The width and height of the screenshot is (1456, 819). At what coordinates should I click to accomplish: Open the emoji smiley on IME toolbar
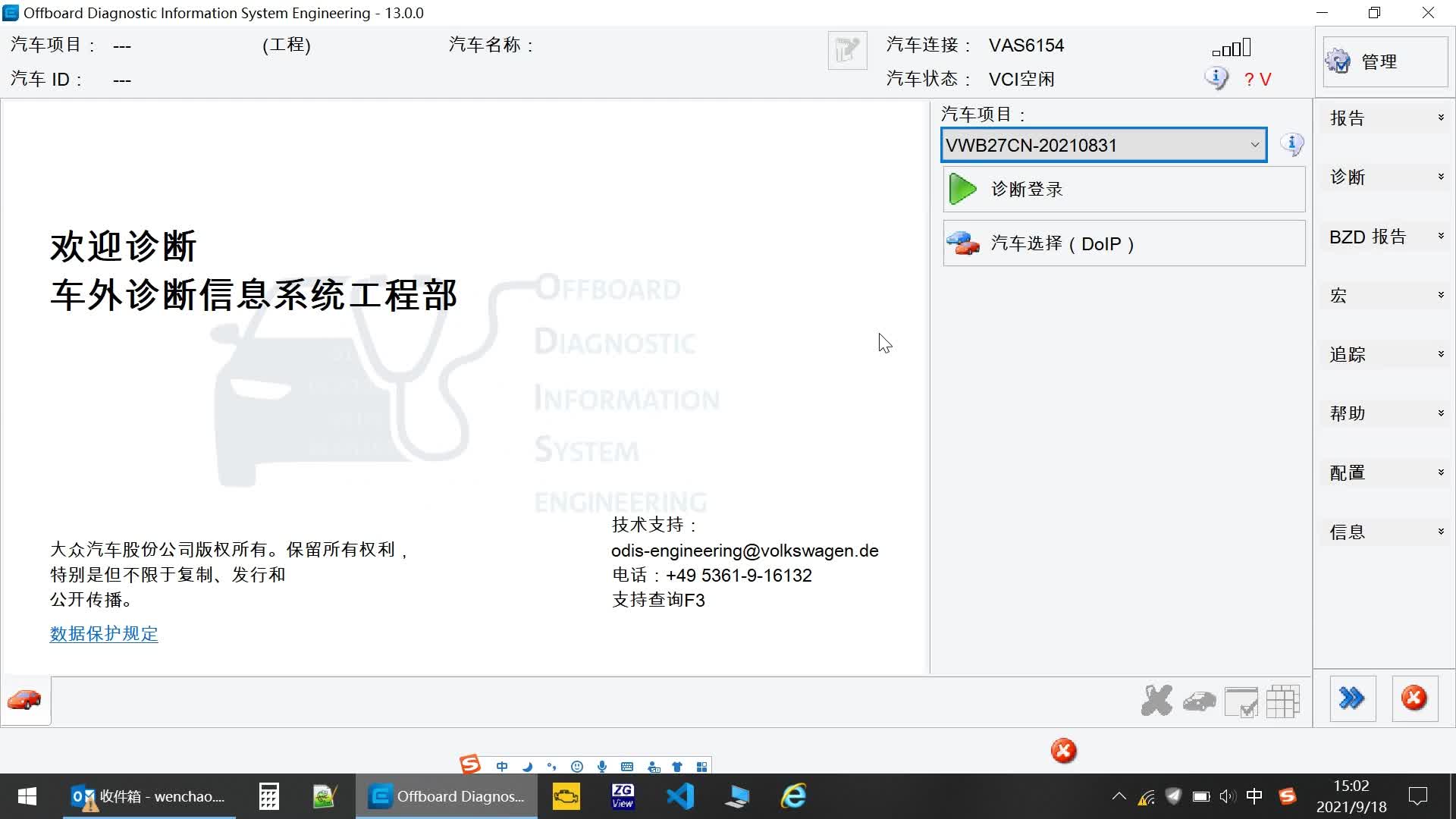(577, 767)
